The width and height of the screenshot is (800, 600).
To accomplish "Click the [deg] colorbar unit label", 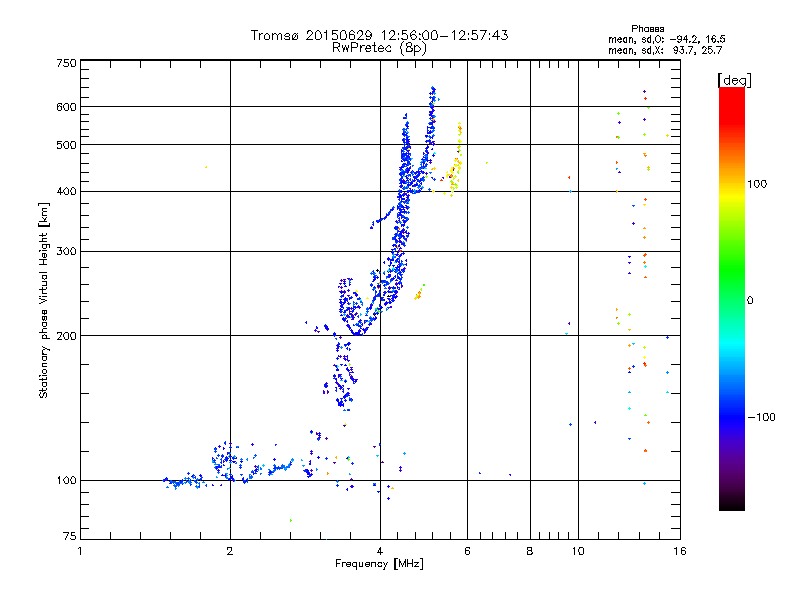I will coord(733,79).
